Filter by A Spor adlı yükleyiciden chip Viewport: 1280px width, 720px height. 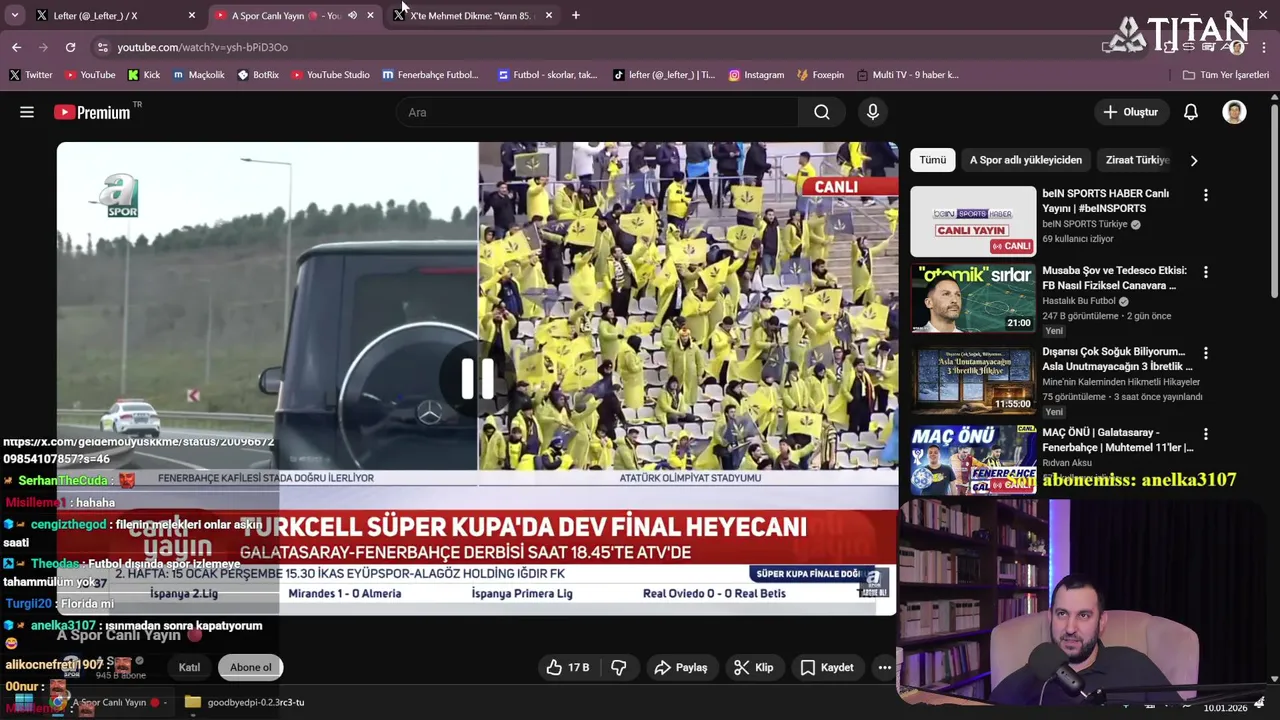tap(1025, 160)
